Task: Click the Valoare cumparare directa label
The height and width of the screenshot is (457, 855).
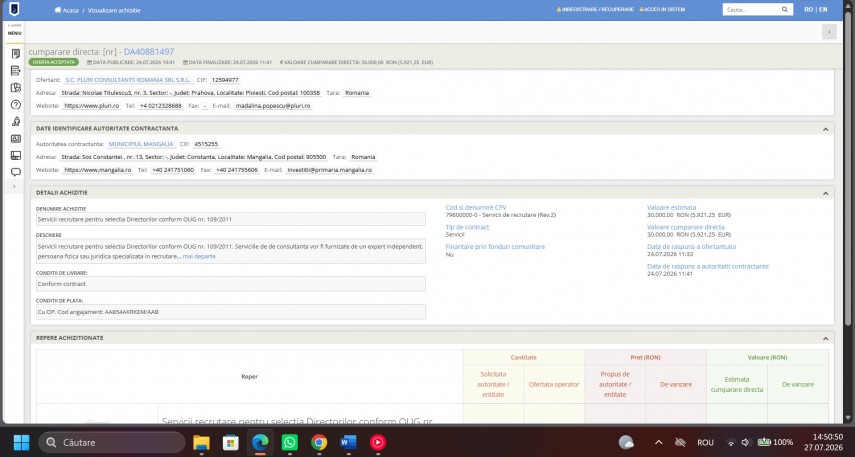Action: coord(686,227)
